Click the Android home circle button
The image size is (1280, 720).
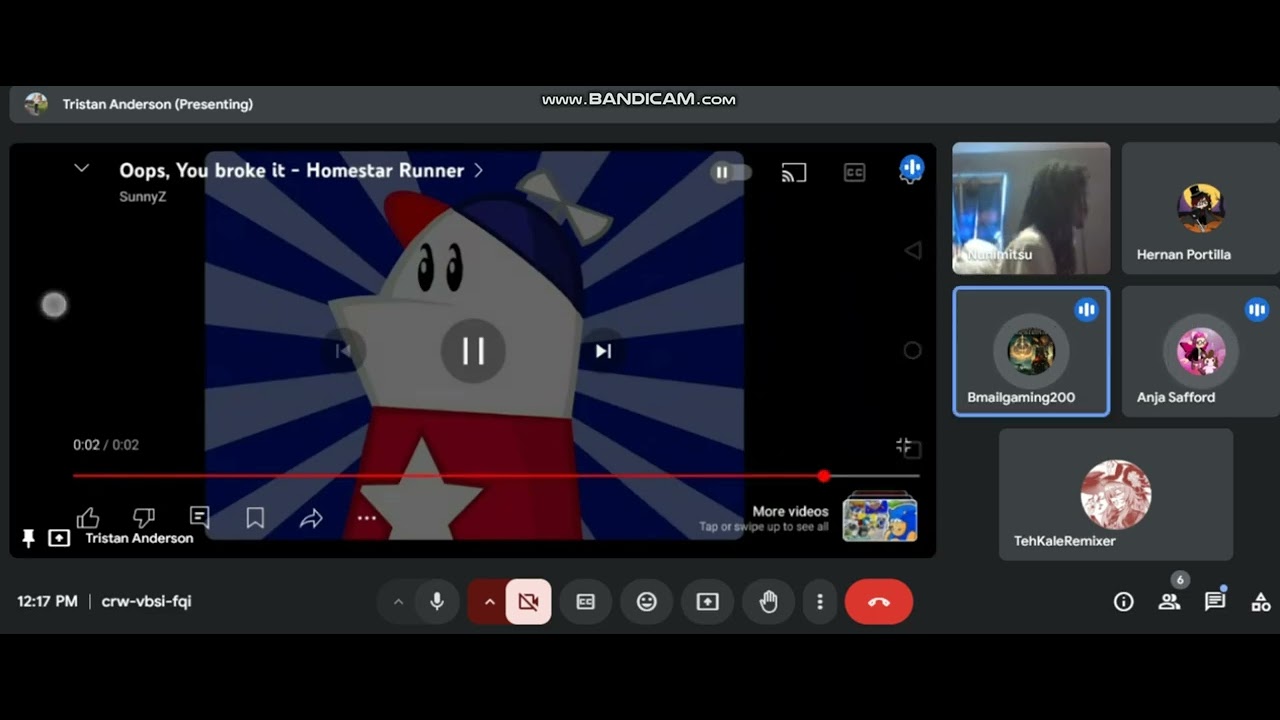point(912,351)
